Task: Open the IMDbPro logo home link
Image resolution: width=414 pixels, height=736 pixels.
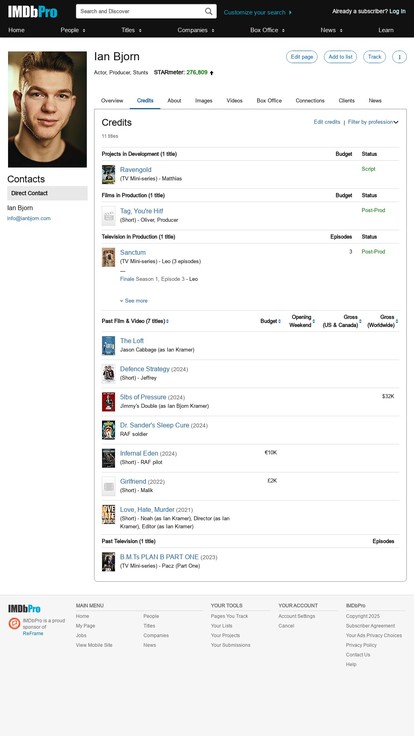Action: click(x=32, y=12)
